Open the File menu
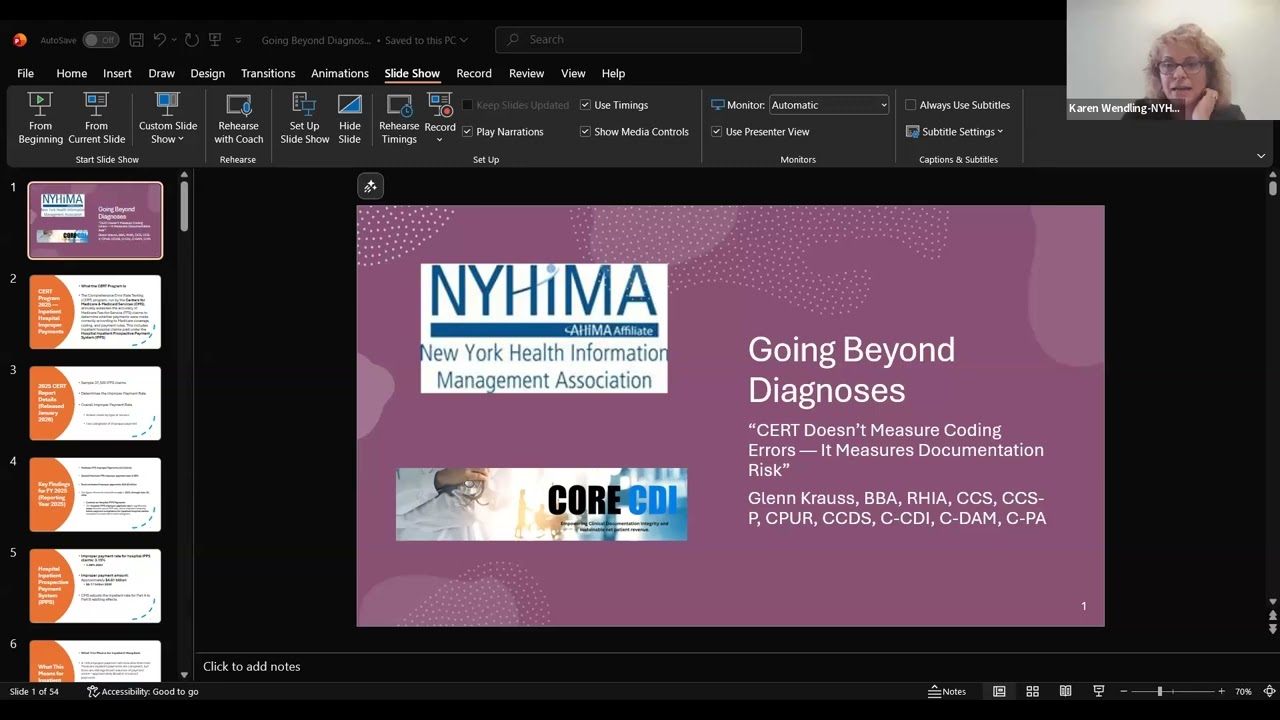Viewport: 1280px width, 720px height. (x=26, y=73)
